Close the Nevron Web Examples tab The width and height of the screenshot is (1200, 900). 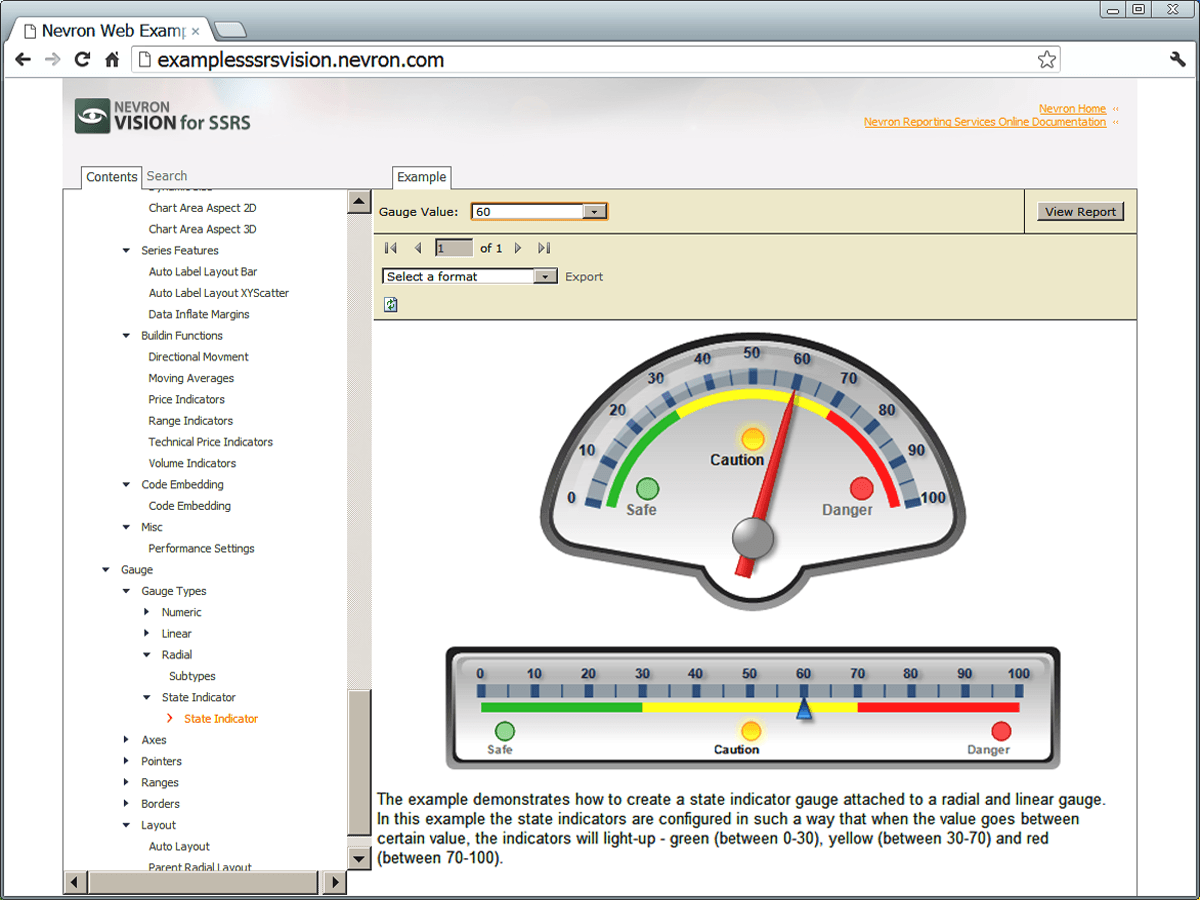click(196, 31)
